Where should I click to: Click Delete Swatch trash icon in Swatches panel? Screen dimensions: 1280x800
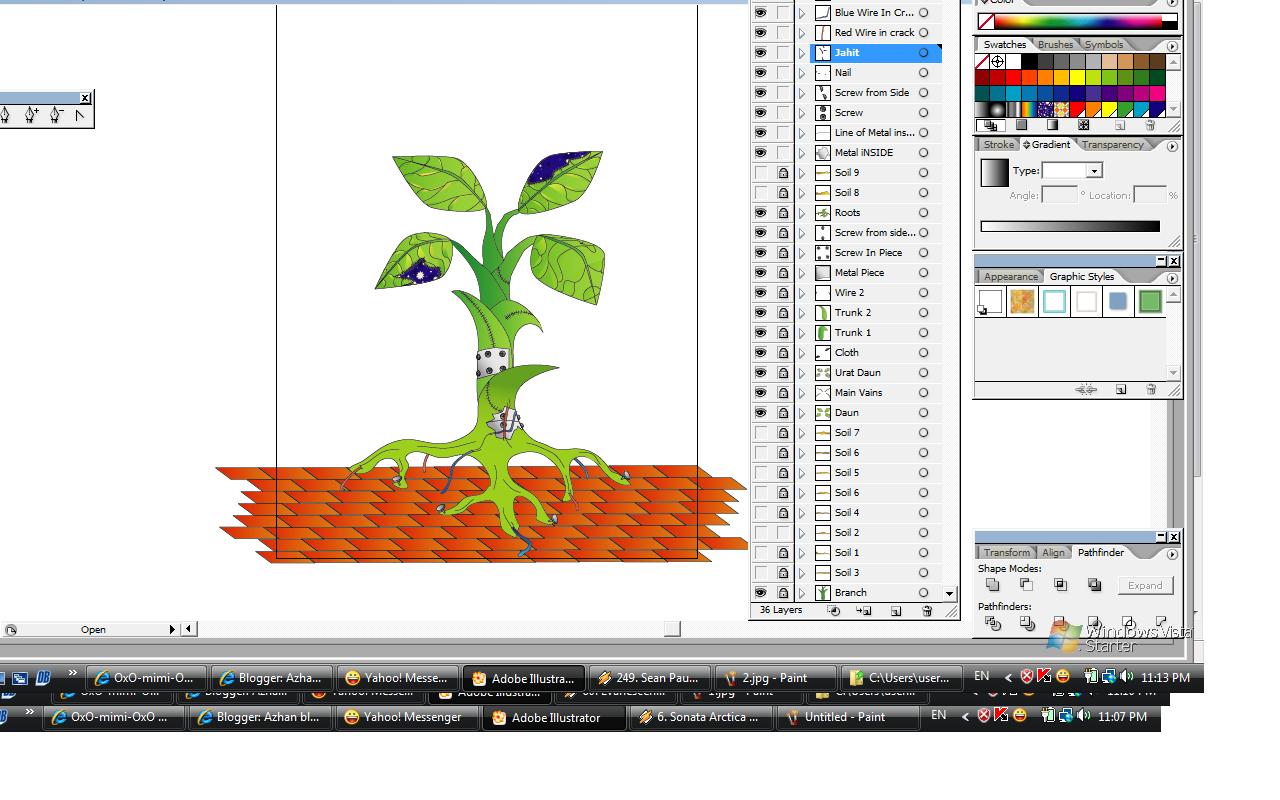[1150, 126]
